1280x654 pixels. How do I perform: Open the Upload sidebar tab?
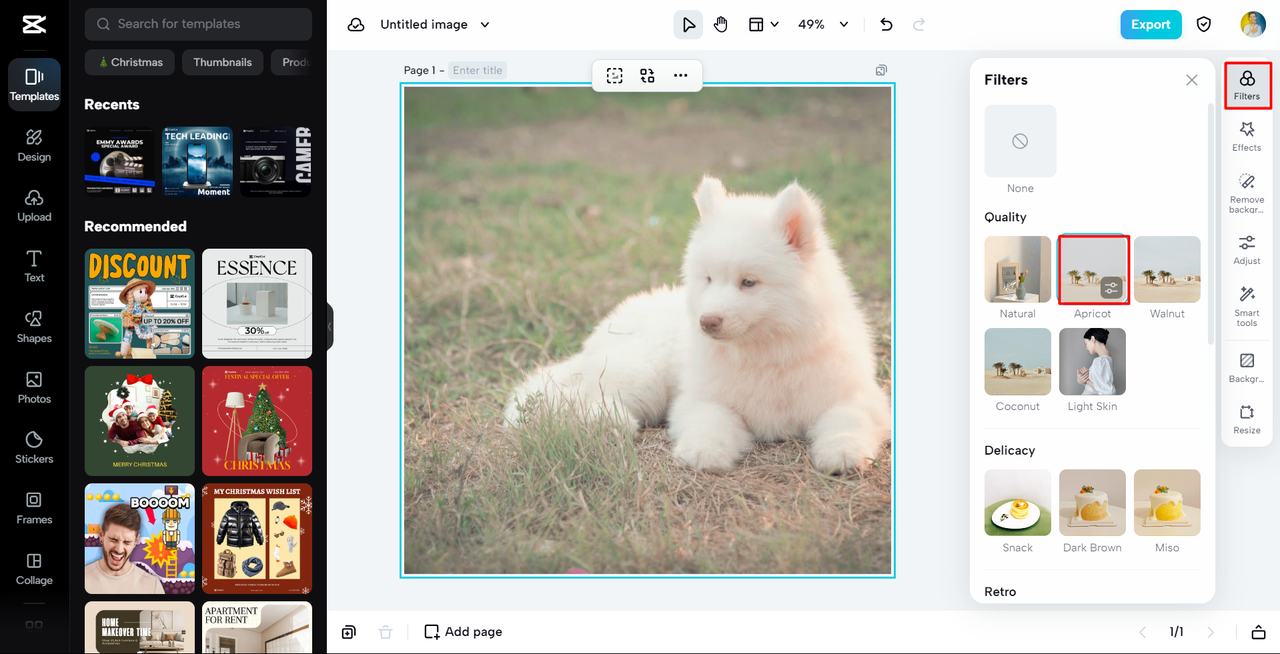pos(34,205)
